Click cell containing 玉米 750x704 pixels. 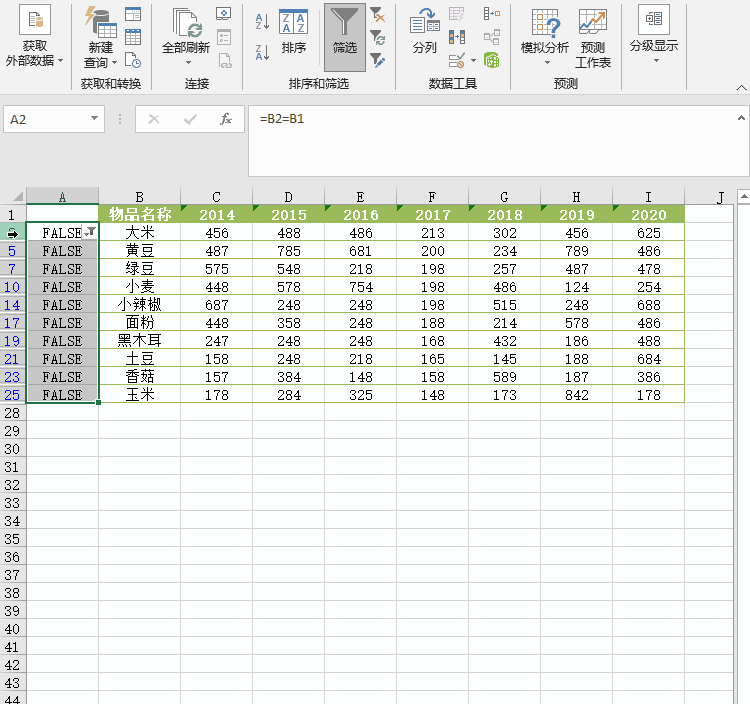[x=140, y=395]
